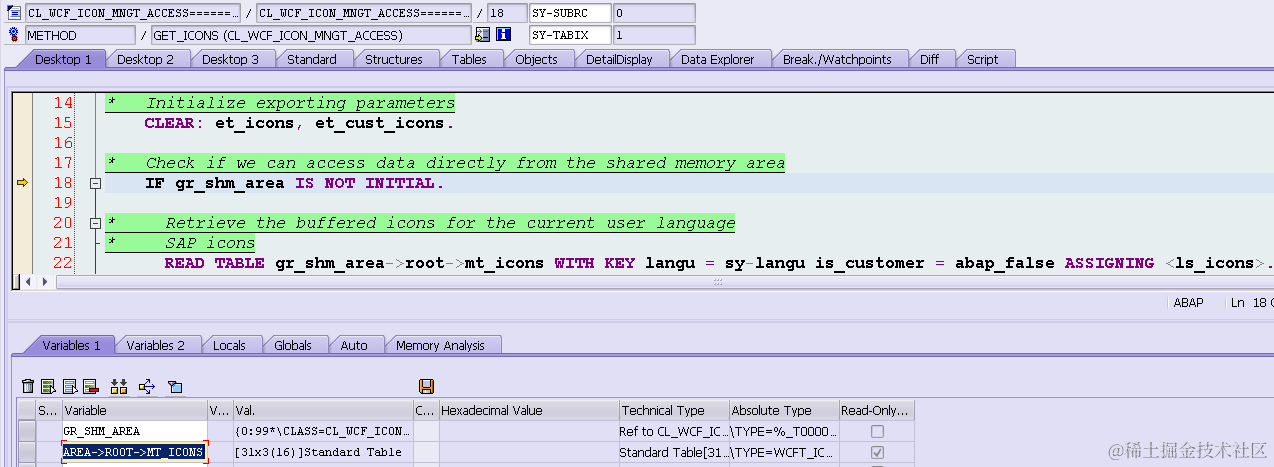Screen dimensions: 1274x467
Task: Click the 'Absolute Type' column header
Action: 784,410
